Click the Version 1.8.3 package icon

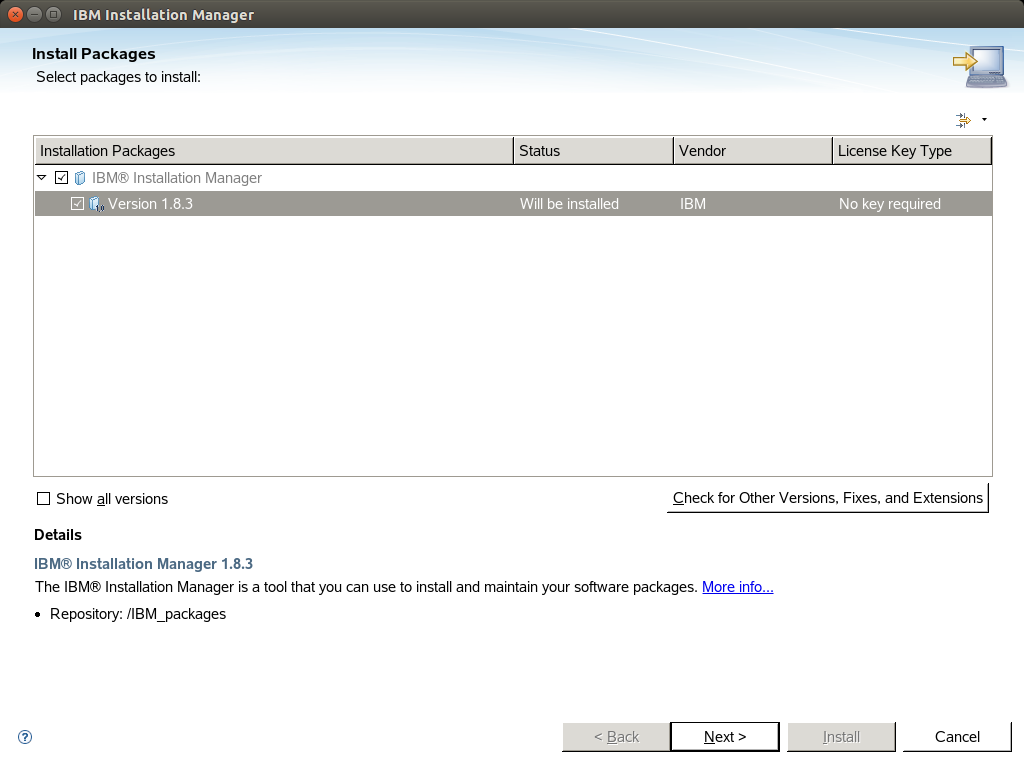coord(96,204)
